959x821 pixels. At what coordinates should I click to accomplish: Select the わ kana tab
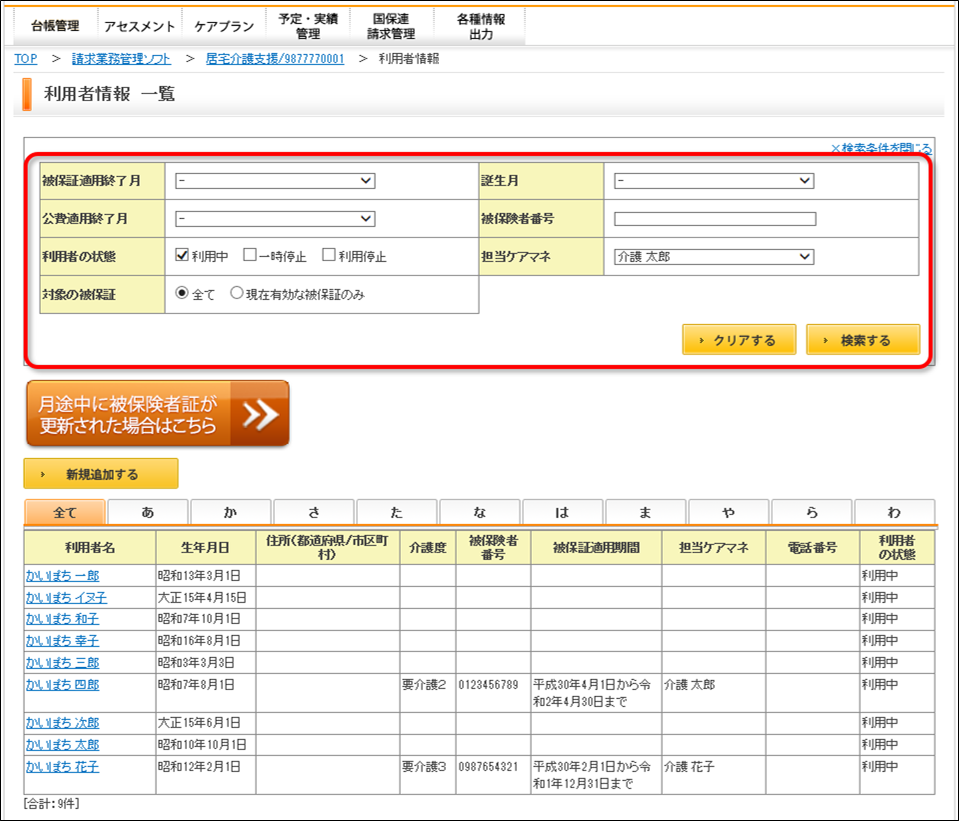(x=894, y=512)
